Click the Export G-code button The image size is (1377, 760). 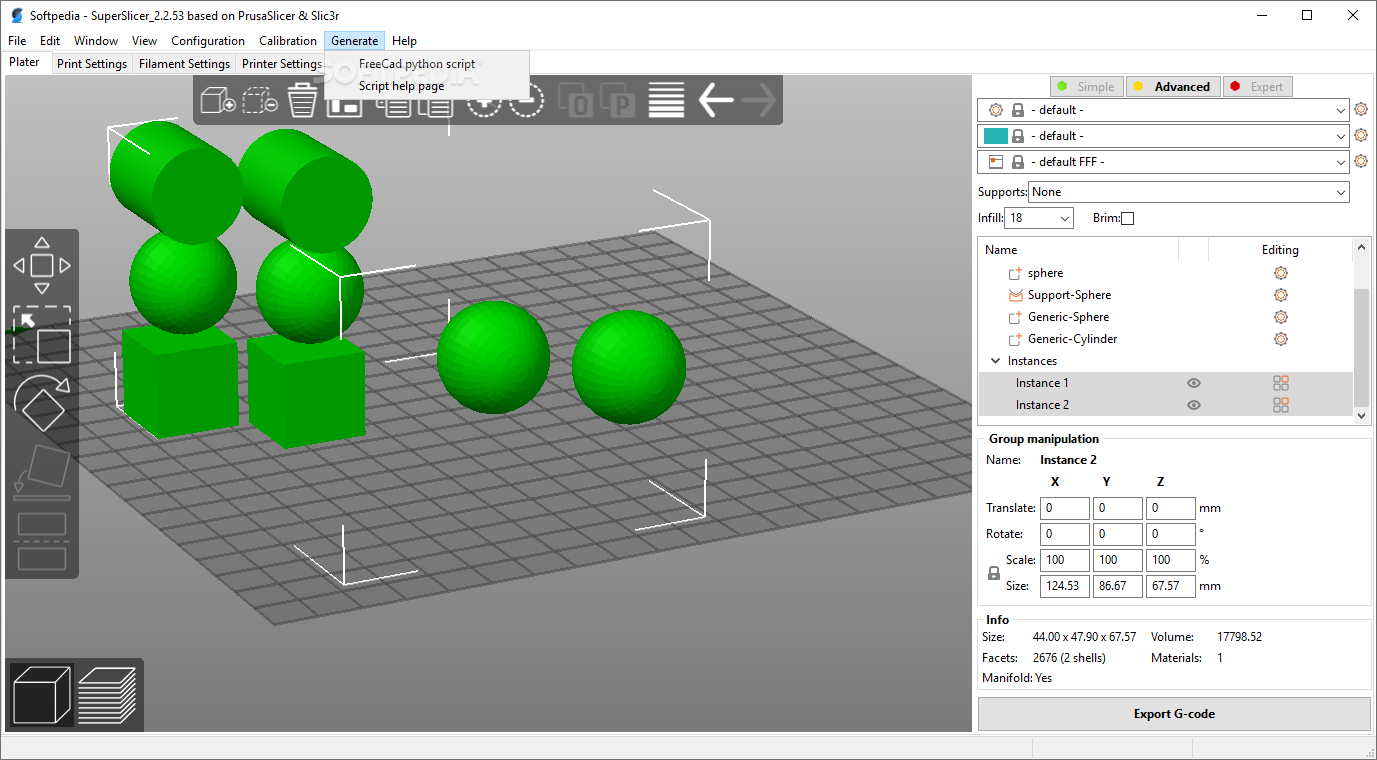click(x=1174, y=714)
